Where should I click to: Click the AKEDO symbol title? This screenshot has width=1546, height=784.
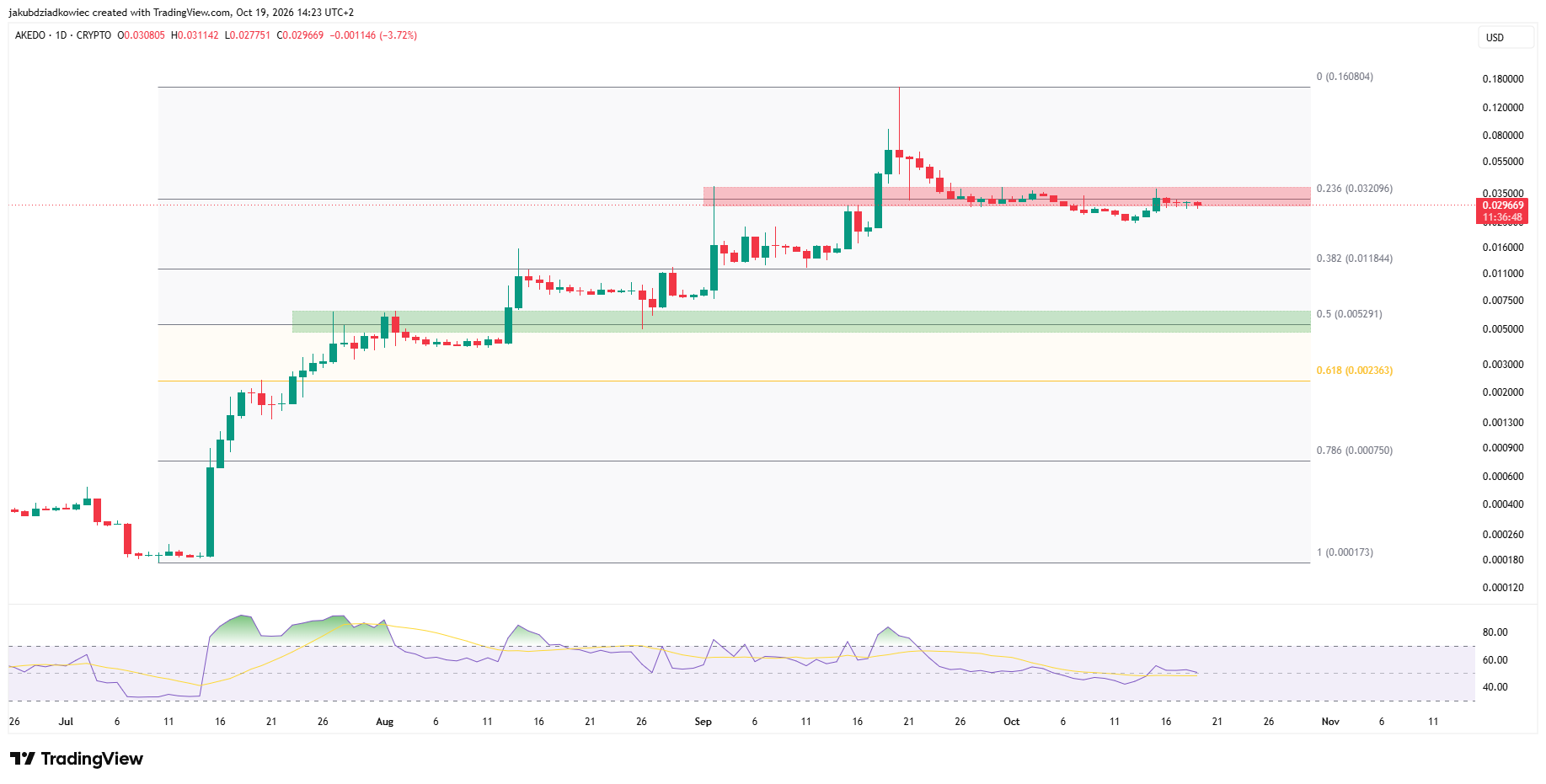tap(30, 35)
